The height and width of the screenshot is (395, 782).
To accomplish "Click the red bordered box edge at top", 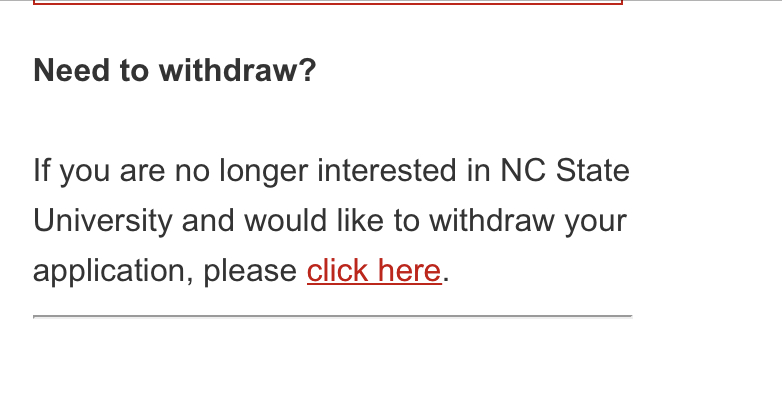I will click(x=328, y=2).
